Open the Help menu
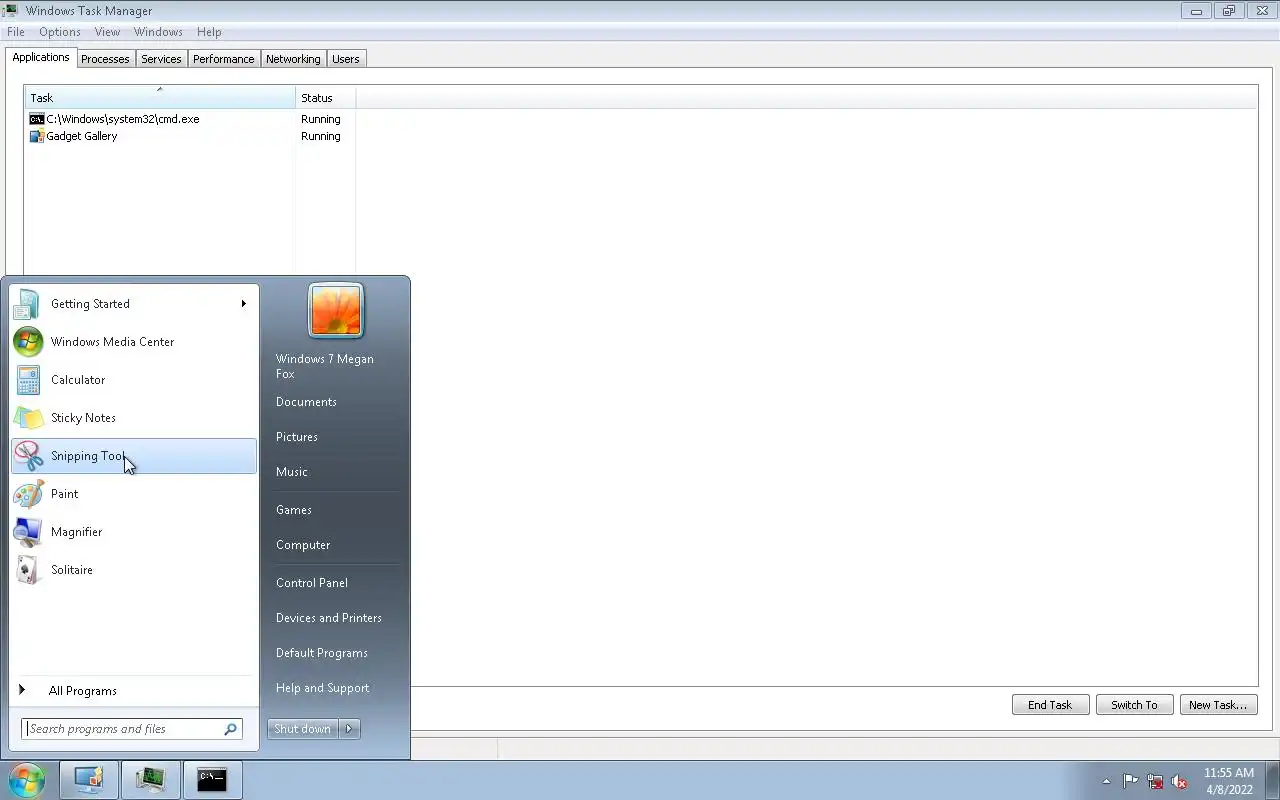The image size is (1280, 800). pyautogui.click(x=209, y=32)
